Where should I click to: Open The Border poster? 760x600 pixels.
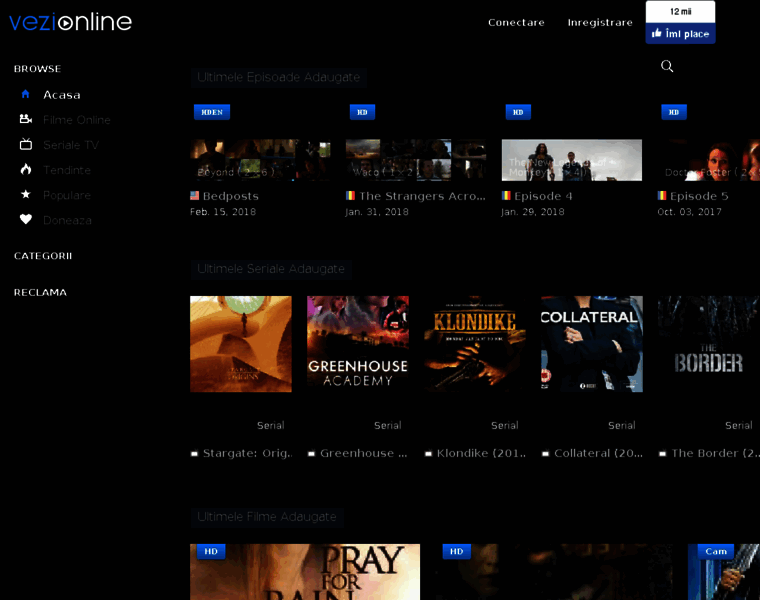[709, 344]
